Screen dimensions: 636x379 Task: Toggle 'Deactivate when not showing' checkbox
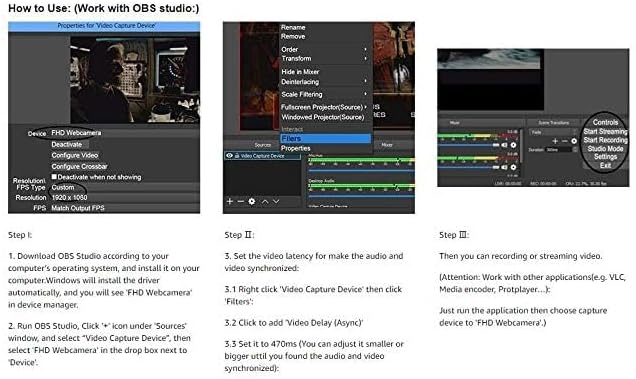coord(54,177)
